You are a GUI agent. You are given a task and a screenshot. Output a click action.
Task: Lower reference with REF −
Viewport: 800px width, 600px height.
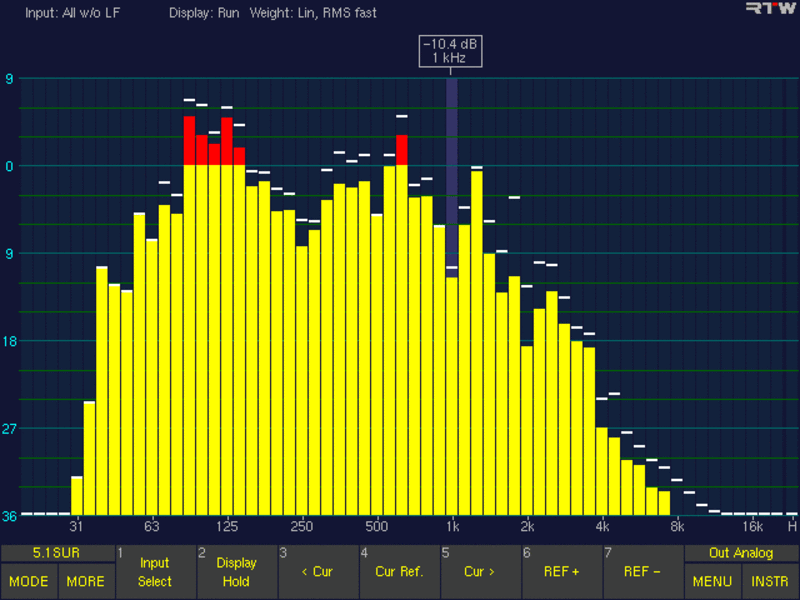[x=643, y=572]
